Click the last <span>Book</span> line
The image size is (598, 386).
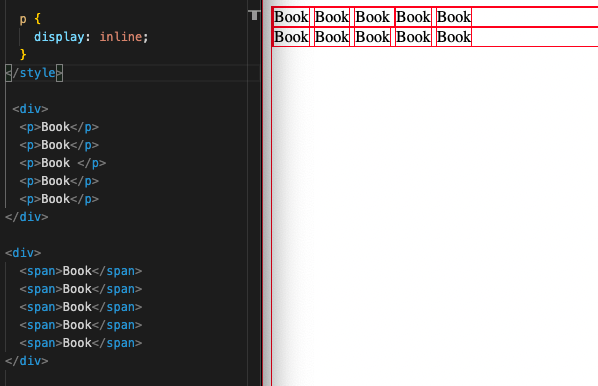(81, 343)
